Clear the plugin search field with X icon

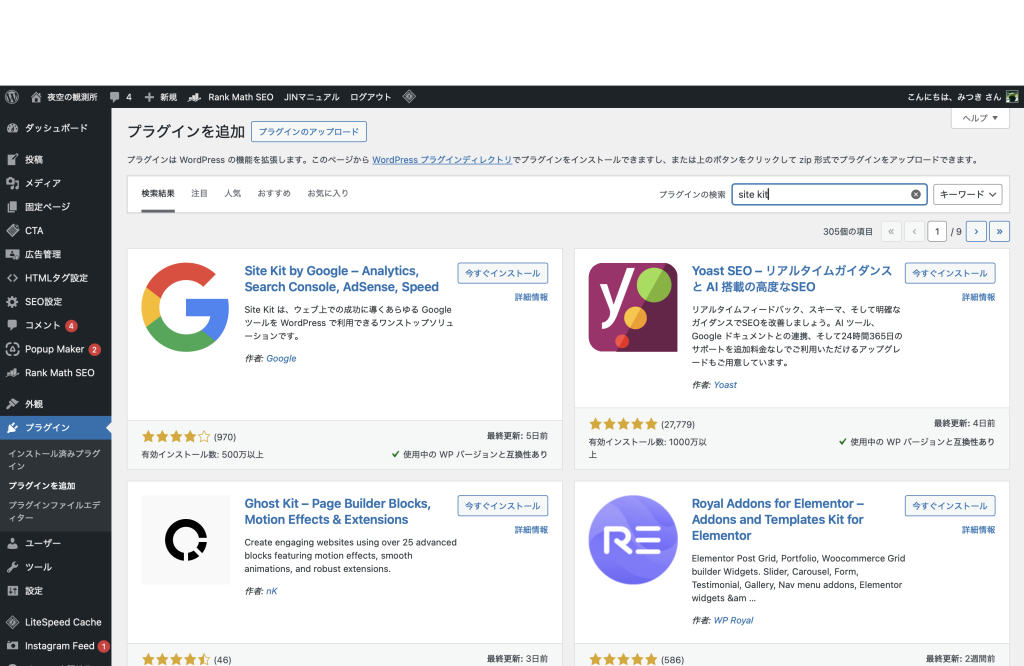click(x=915, y=195)
